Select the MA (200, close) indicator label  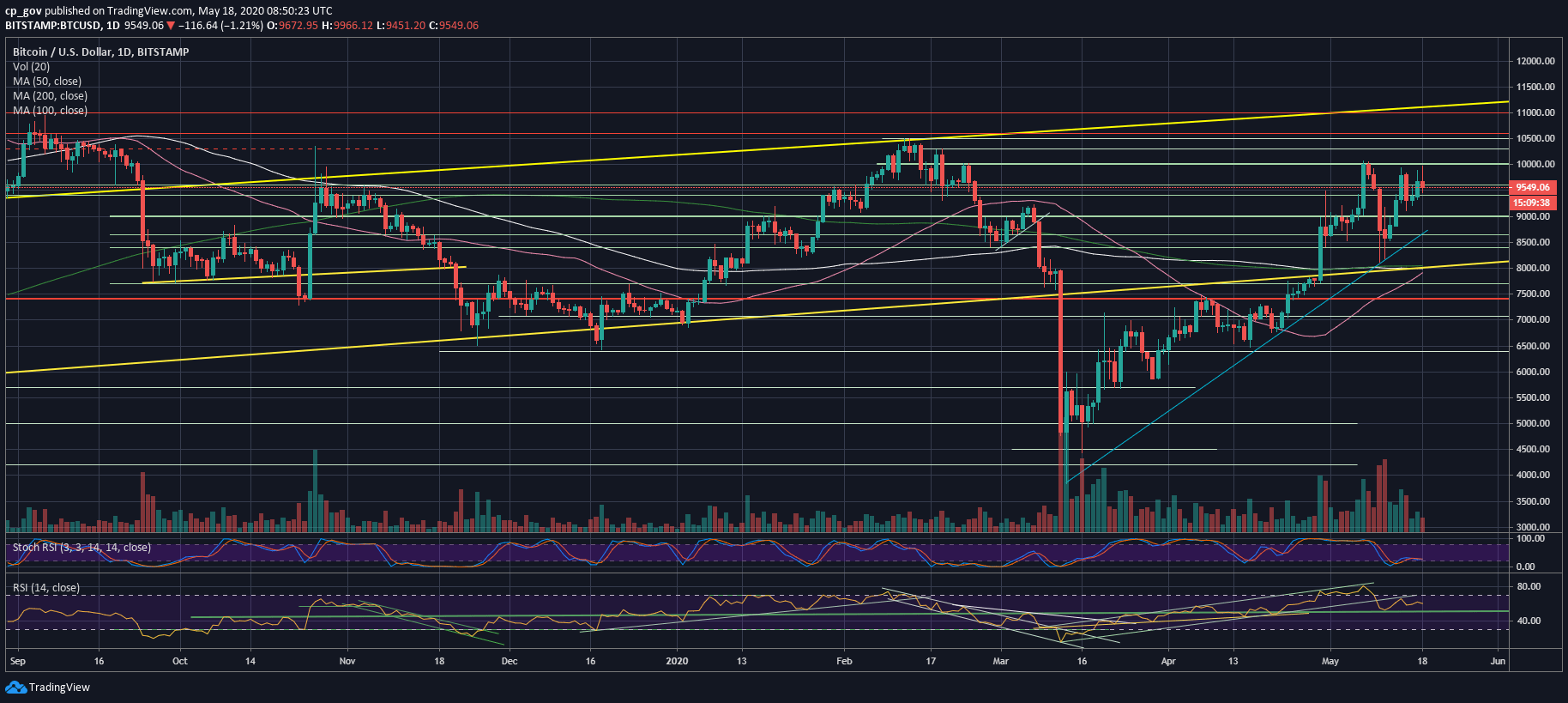pyautogui.click(x=50, y=95)
